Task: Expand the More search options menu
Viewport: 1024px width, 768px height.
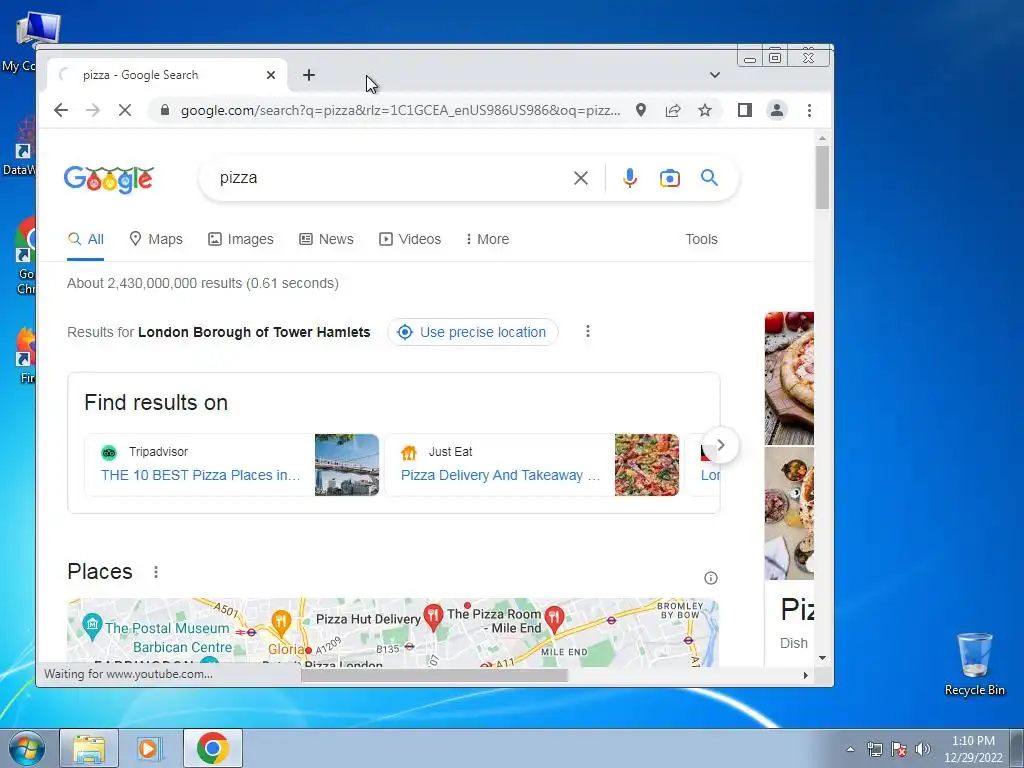Action: [x=487, y=239]
